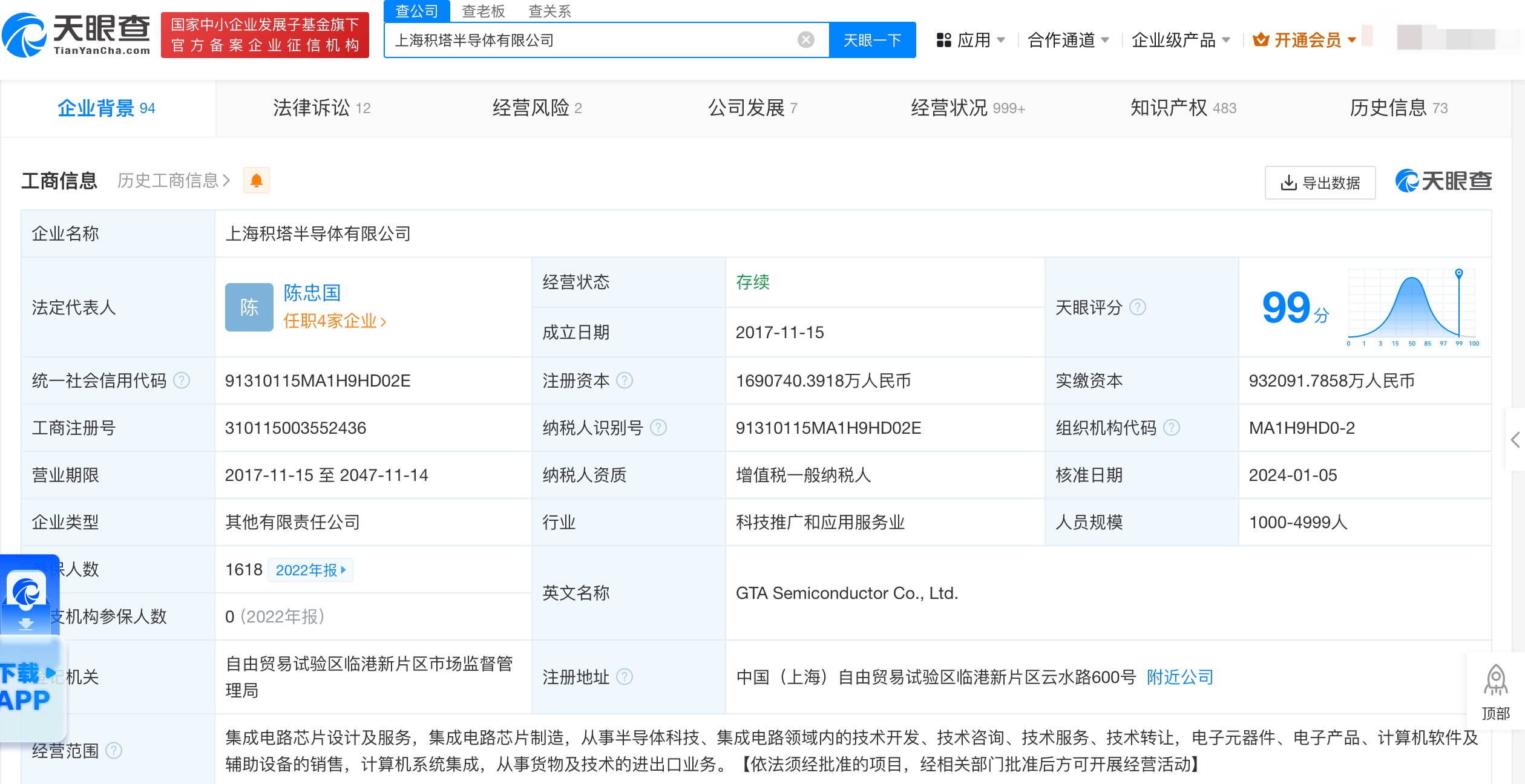Click the 导出数据 export button
Viewport: 1525px width, 784px height.
1320,183
